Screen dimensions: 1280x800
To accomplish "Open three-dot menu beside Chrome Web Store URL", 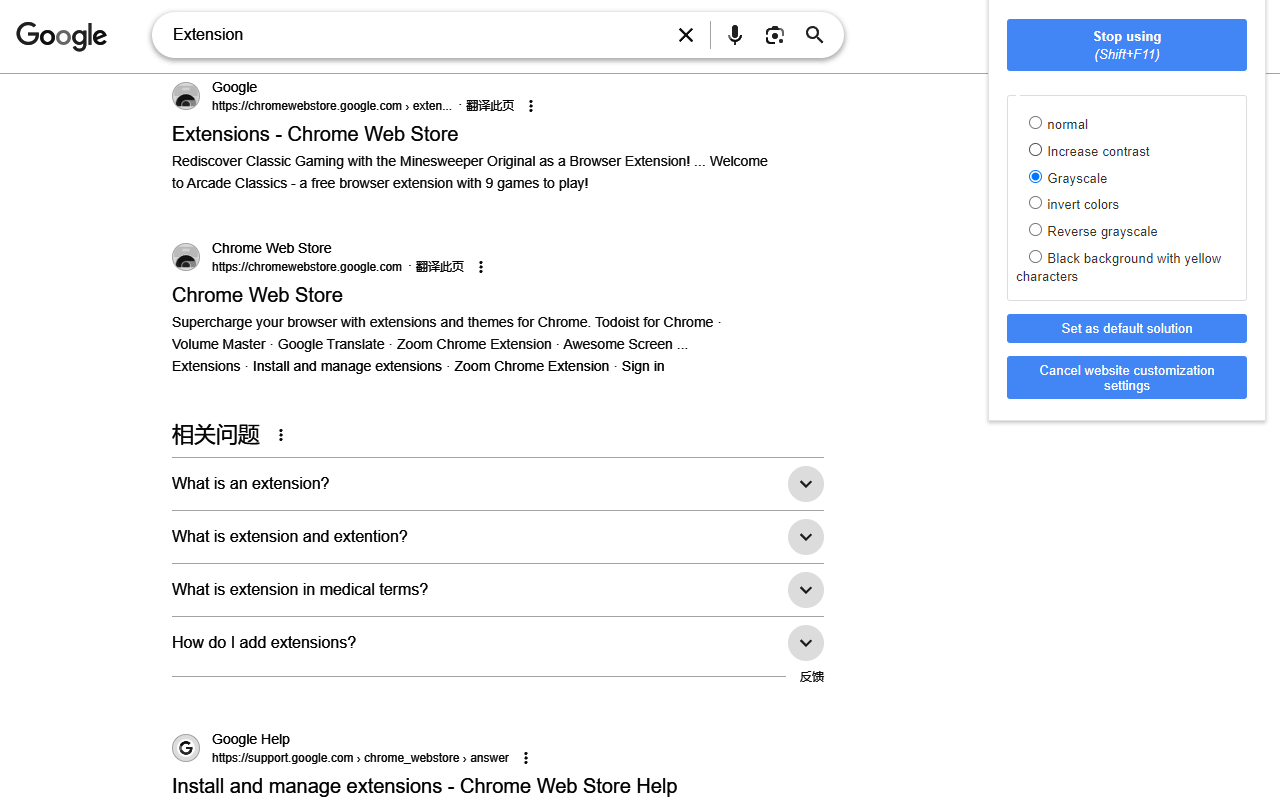I will point(481,267).
